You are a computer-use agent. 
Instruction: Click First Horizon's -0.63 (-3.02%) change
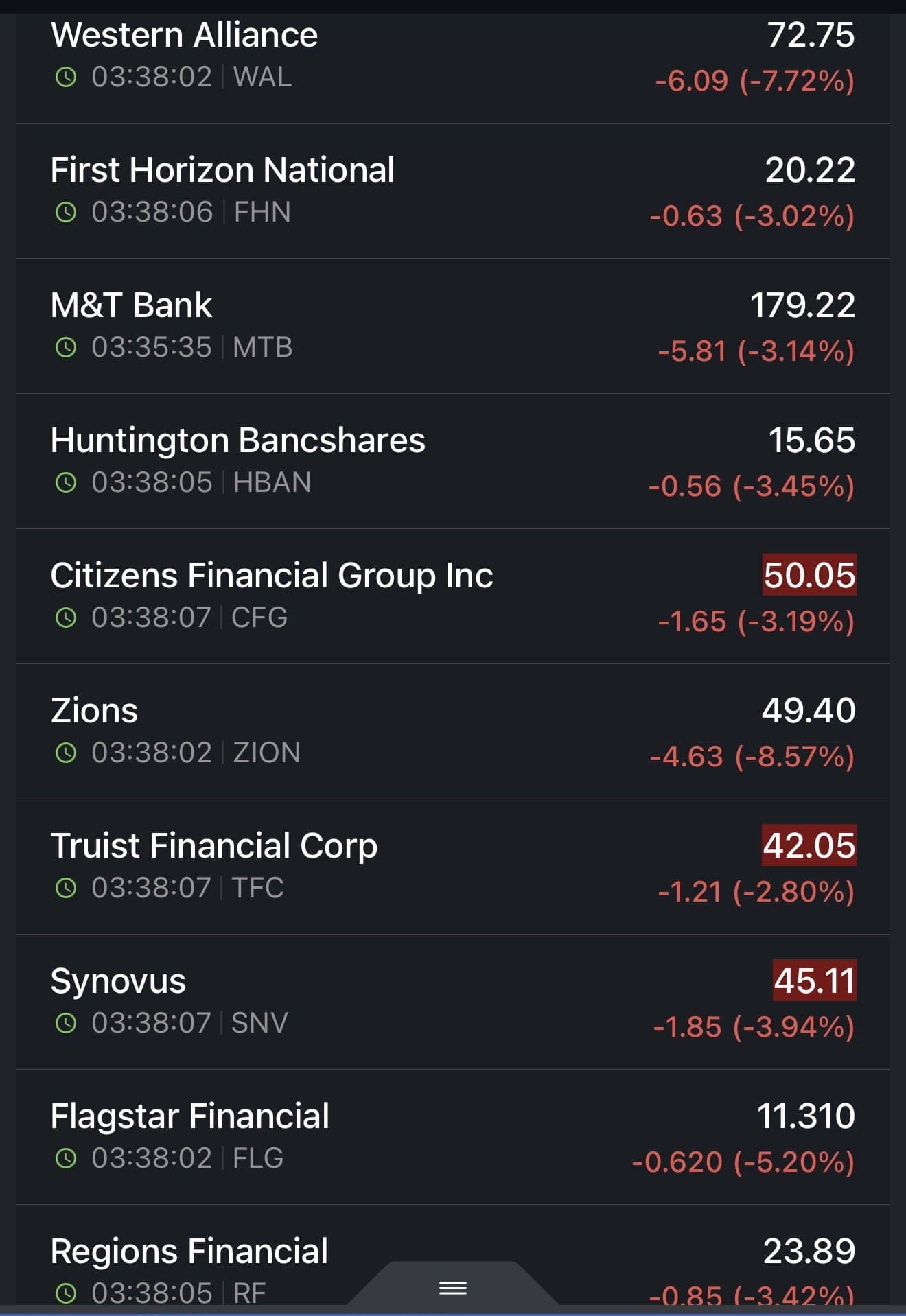(x=752, y=216)
